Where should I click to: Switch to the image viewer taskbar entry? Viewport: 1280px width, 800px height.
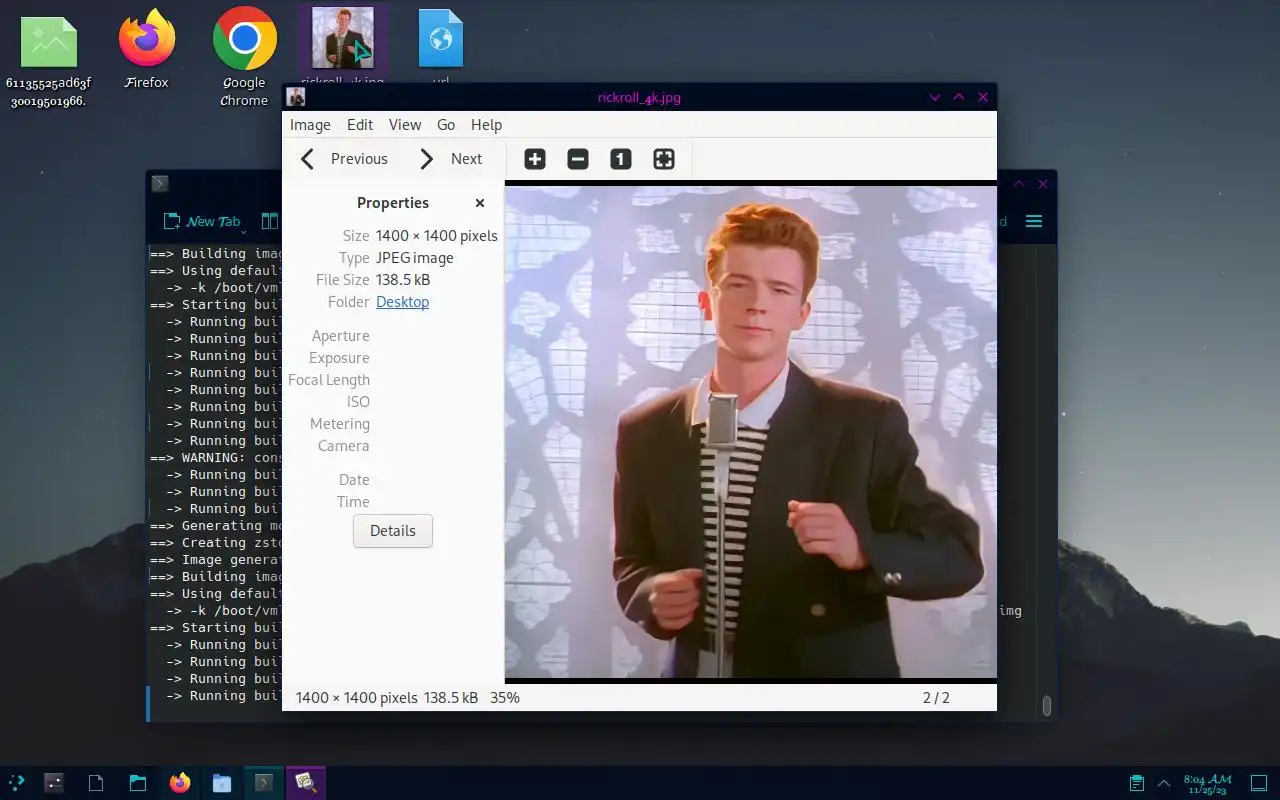pos(306,782)
